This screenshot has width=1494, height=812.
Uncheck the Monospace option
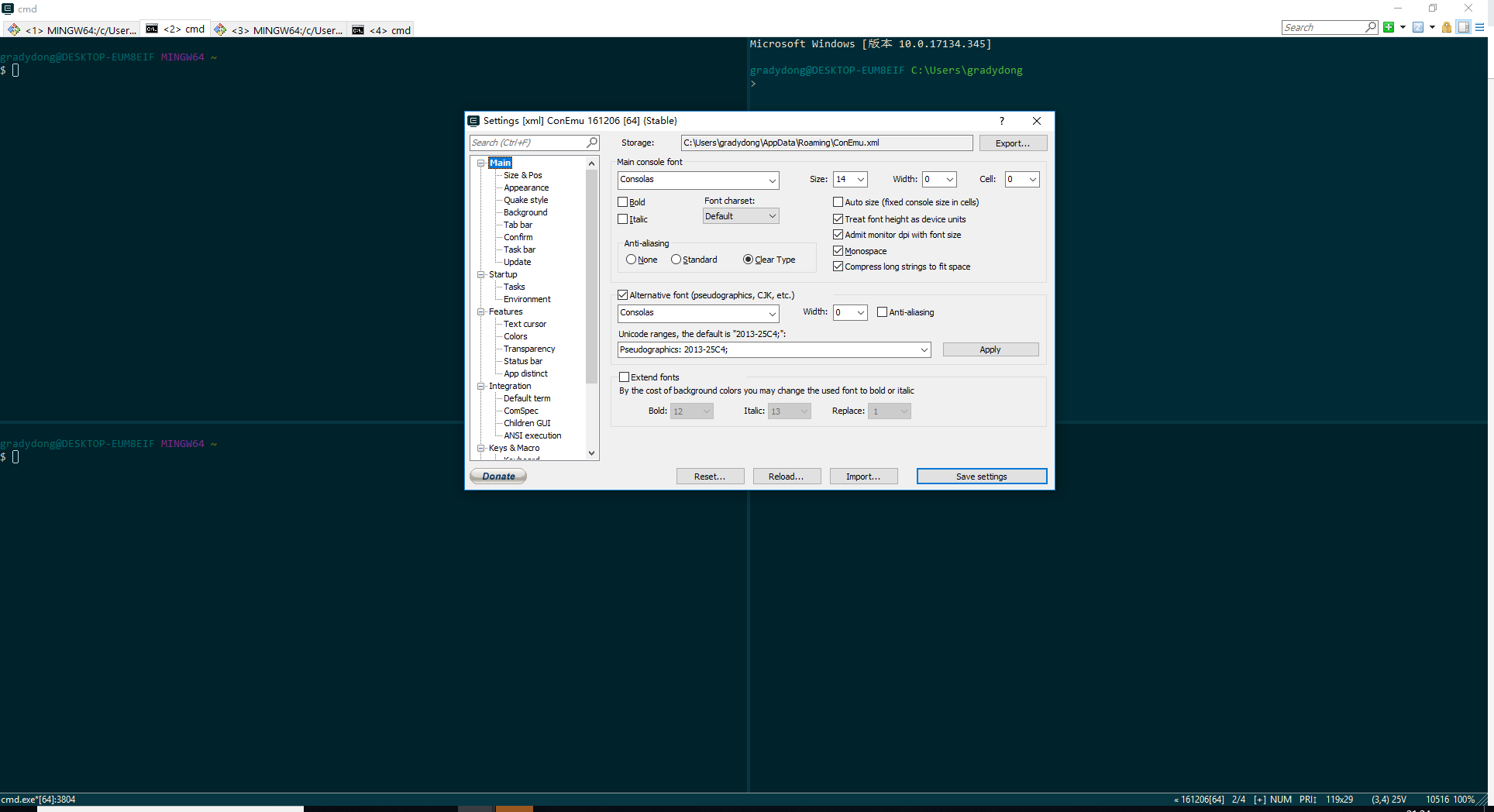[838, 250]
